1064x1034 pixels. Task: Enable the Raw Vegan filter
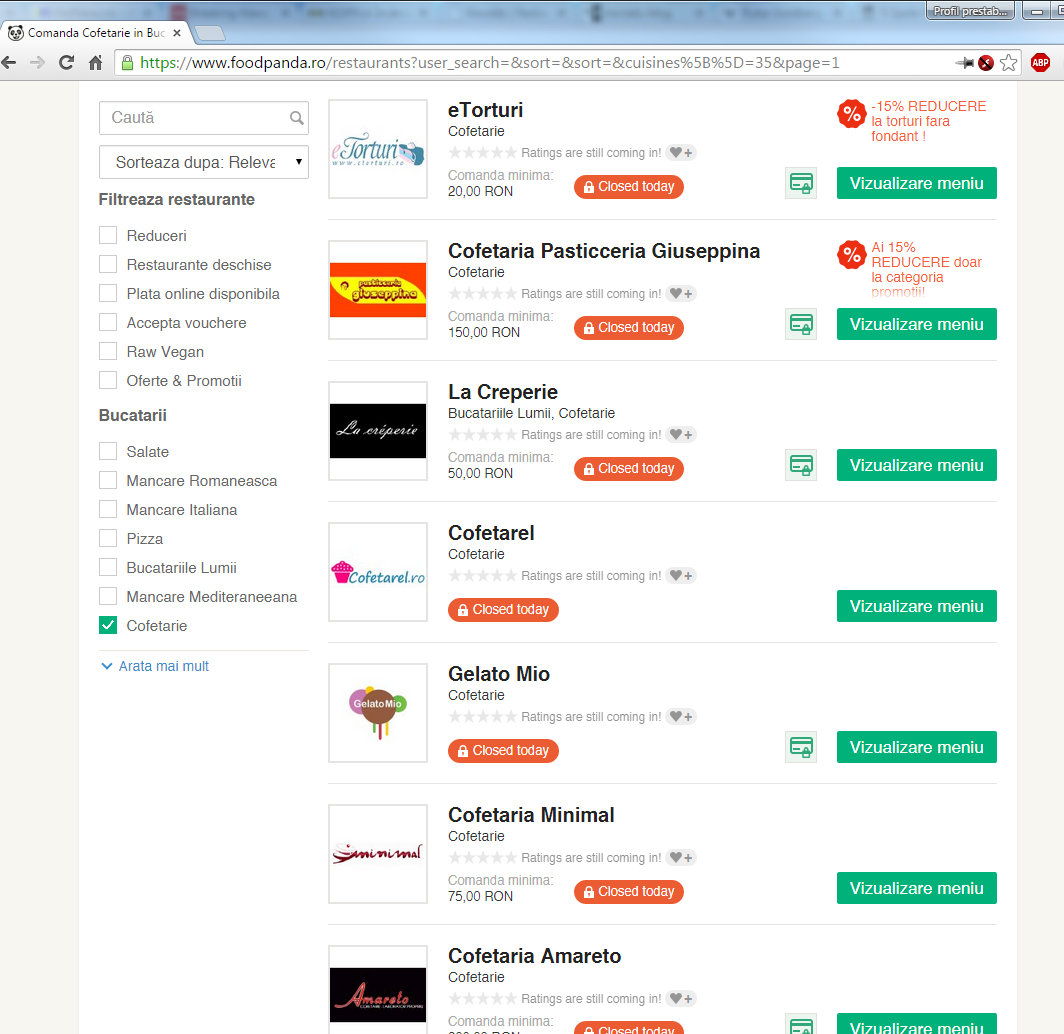click(x=108, y=351)
